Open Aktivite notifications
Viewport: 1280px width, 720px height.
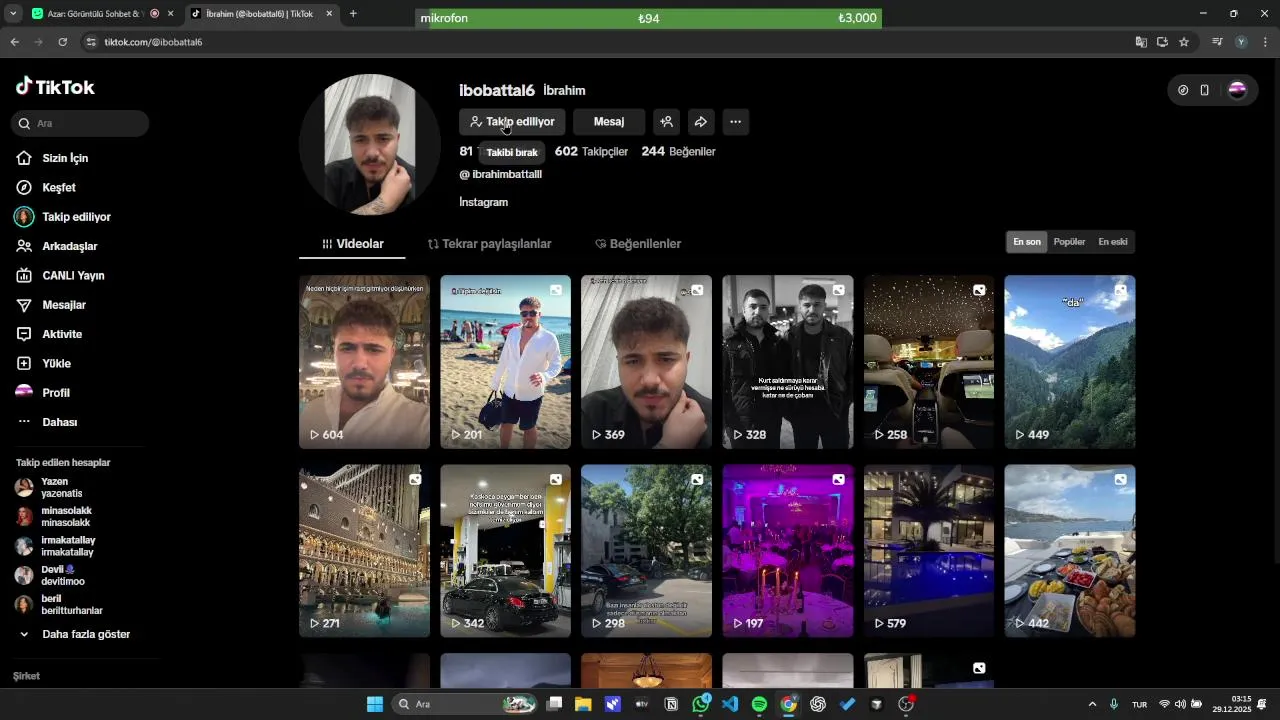coord(62,334)
